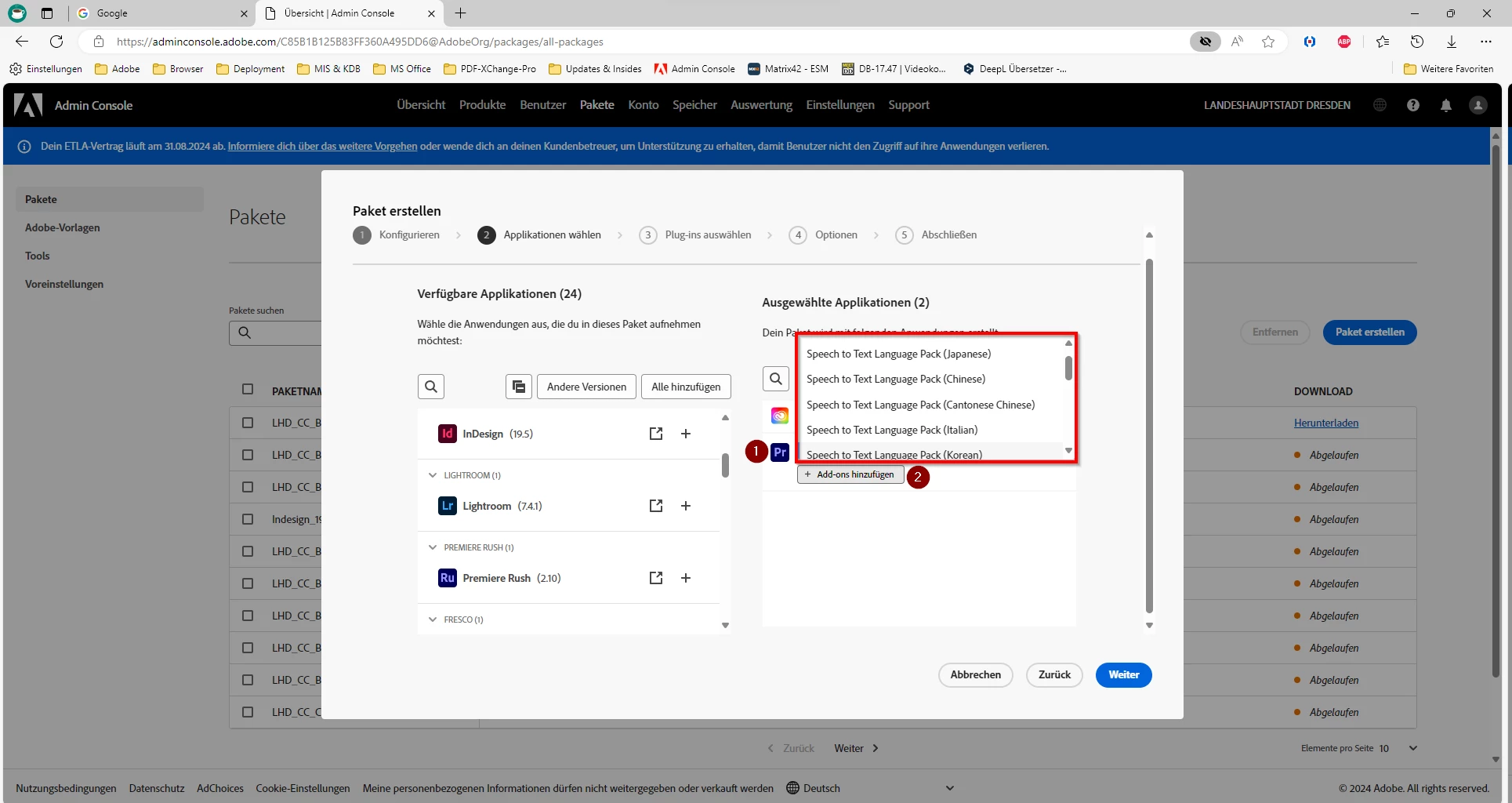1512x803 pixels.
Task: Select Speech to Text Language Pack (Japanese)
Action: tap(898, 354)
